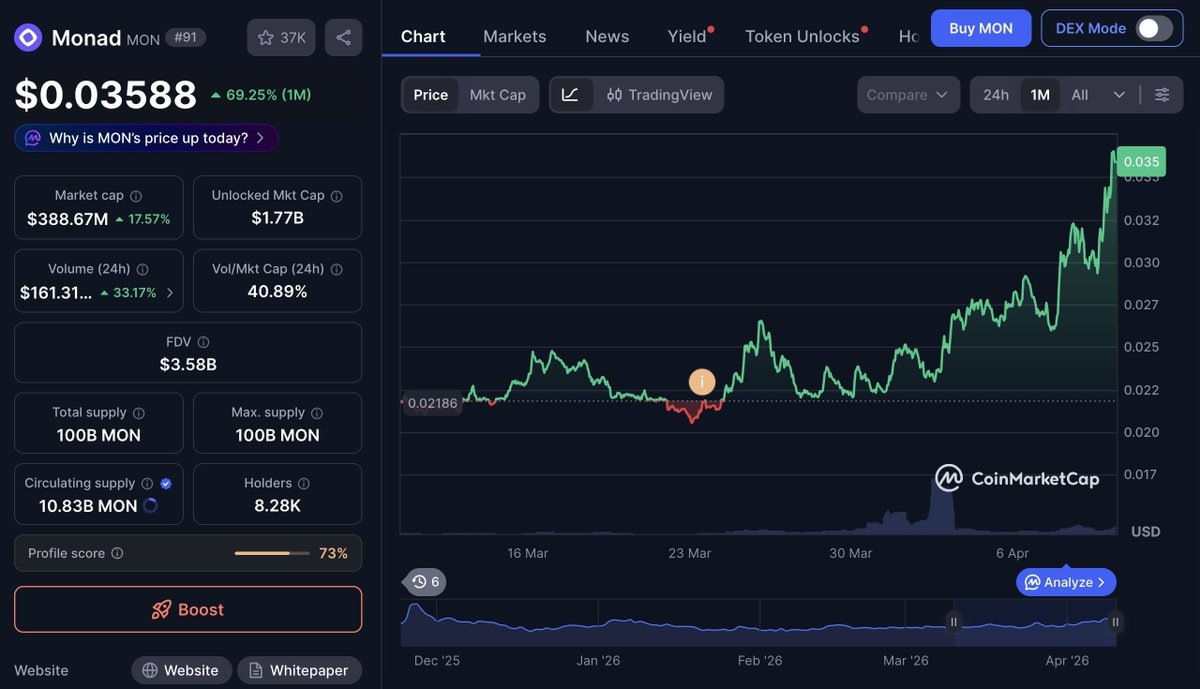Click the Monad logo icon

pyautogui.click(x=28, y=38)
